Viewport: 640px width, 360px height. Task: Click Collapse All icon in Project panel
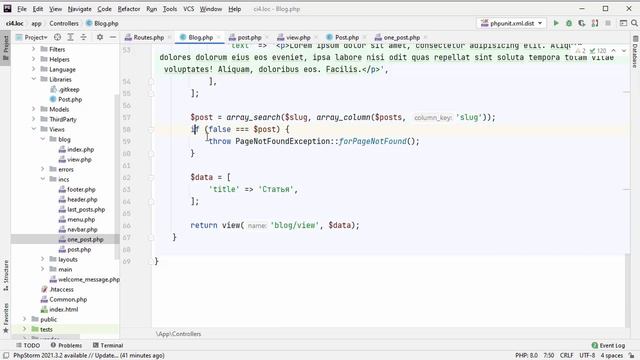(x=83, y=37)
